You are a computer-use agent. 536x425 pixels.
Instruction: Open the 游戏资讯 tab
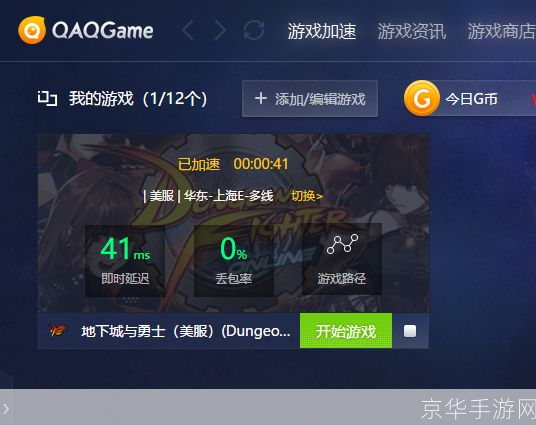[x=412, y=31]
